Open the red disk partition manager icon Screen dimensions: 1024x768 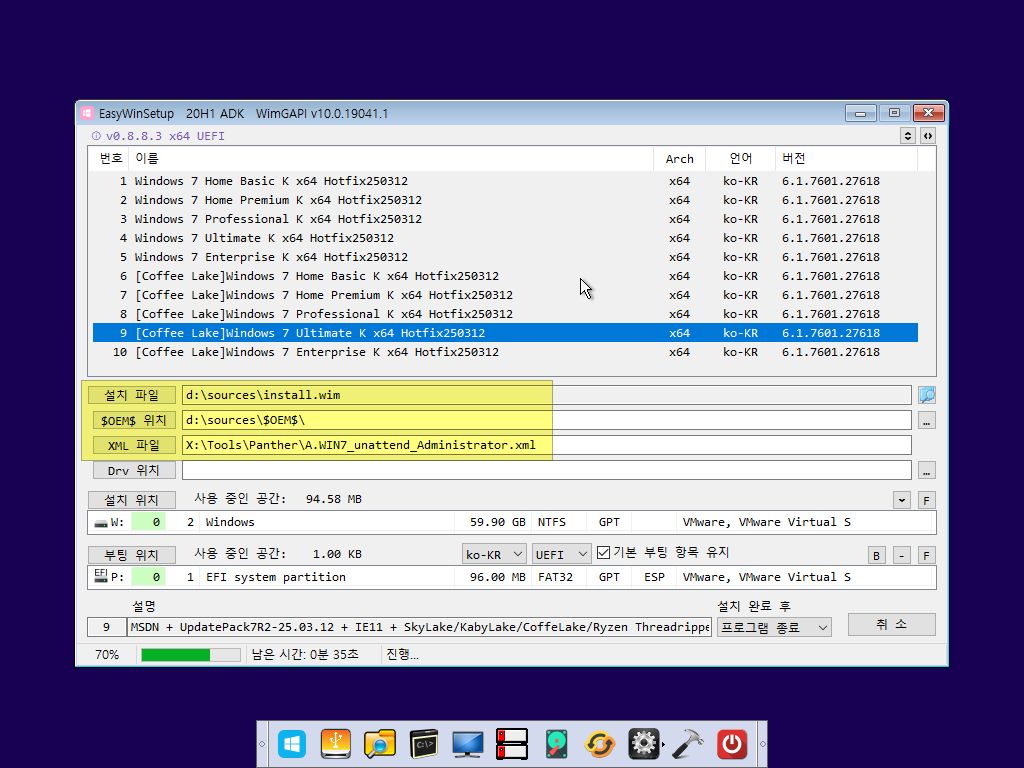click(511, 744)
